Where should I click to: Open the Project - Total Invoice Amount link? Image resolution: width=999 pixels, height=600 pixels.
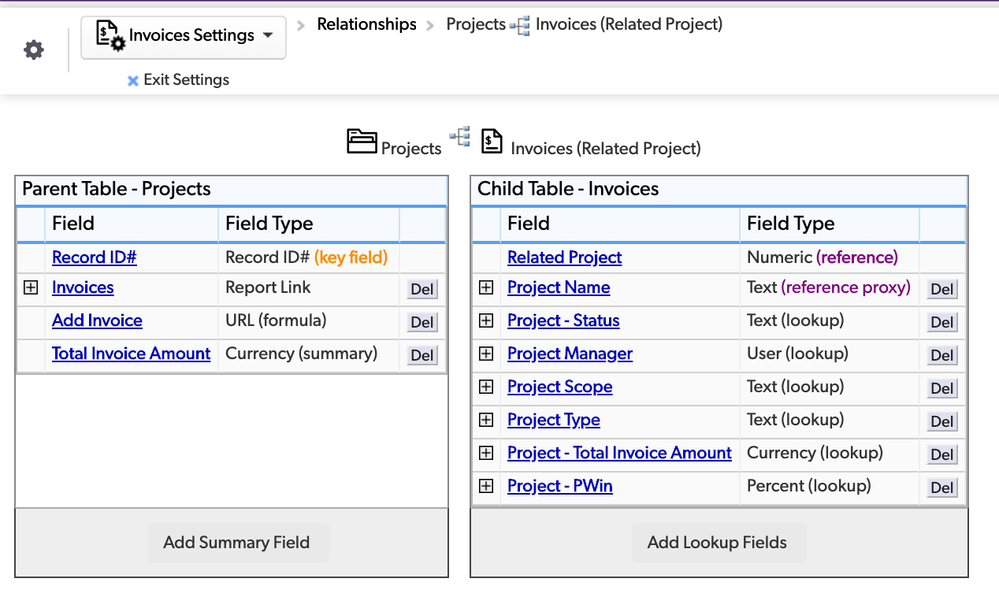pos(619,453)
